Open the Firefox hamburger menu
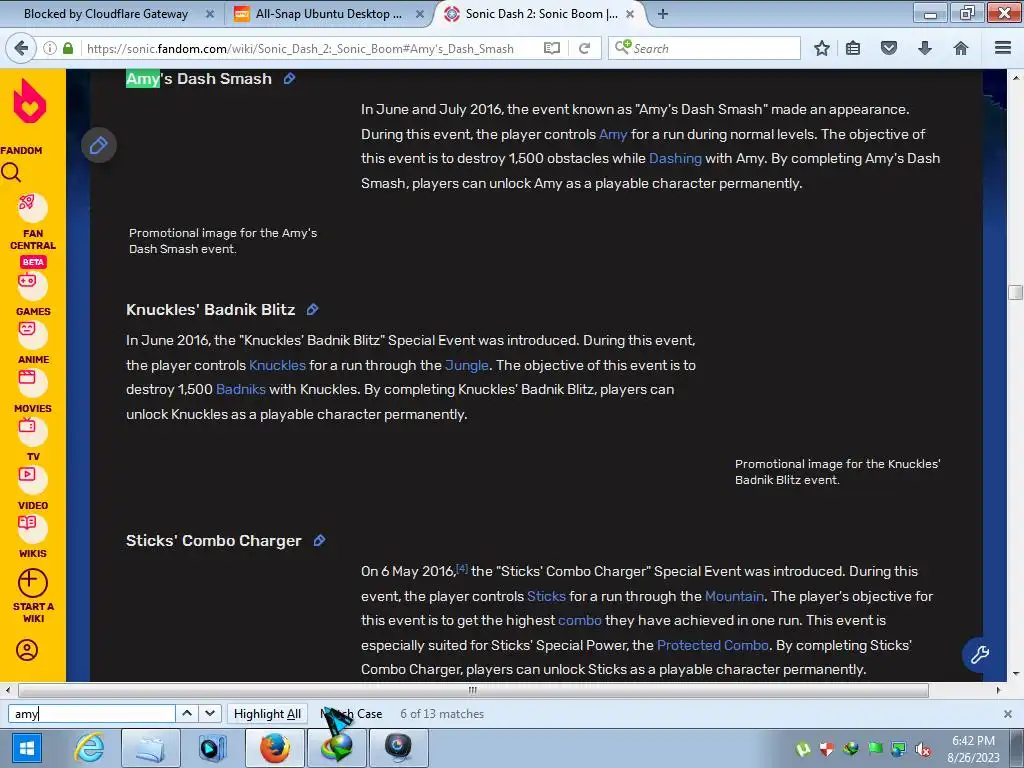1024x768 pixels. (x=1003, y=48)
